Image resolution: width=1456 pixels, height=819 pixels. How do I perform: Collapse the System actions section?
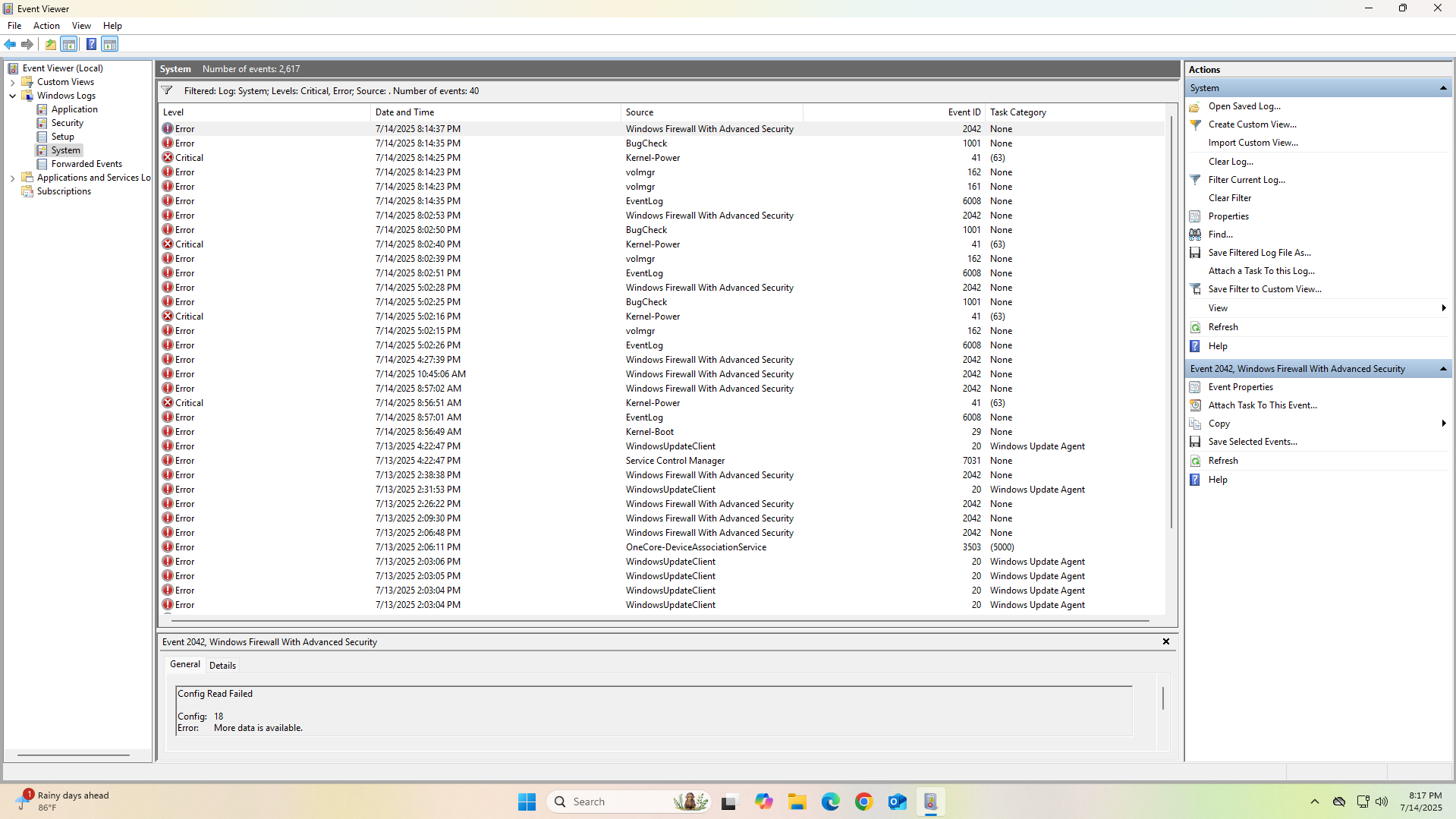1442,88
